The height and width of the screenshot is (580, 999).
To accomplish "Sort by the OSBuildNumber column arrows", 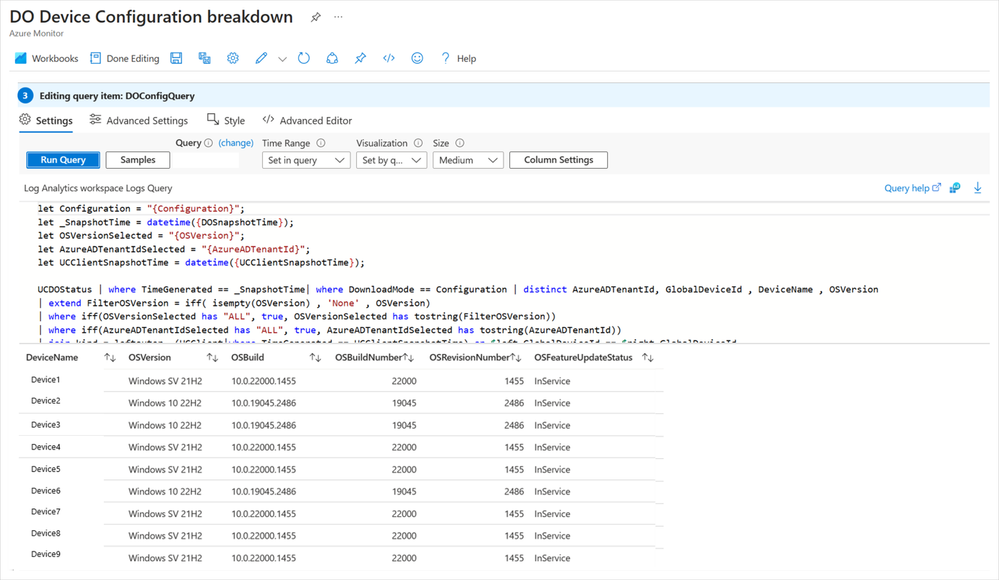I will tap(408, 358).
